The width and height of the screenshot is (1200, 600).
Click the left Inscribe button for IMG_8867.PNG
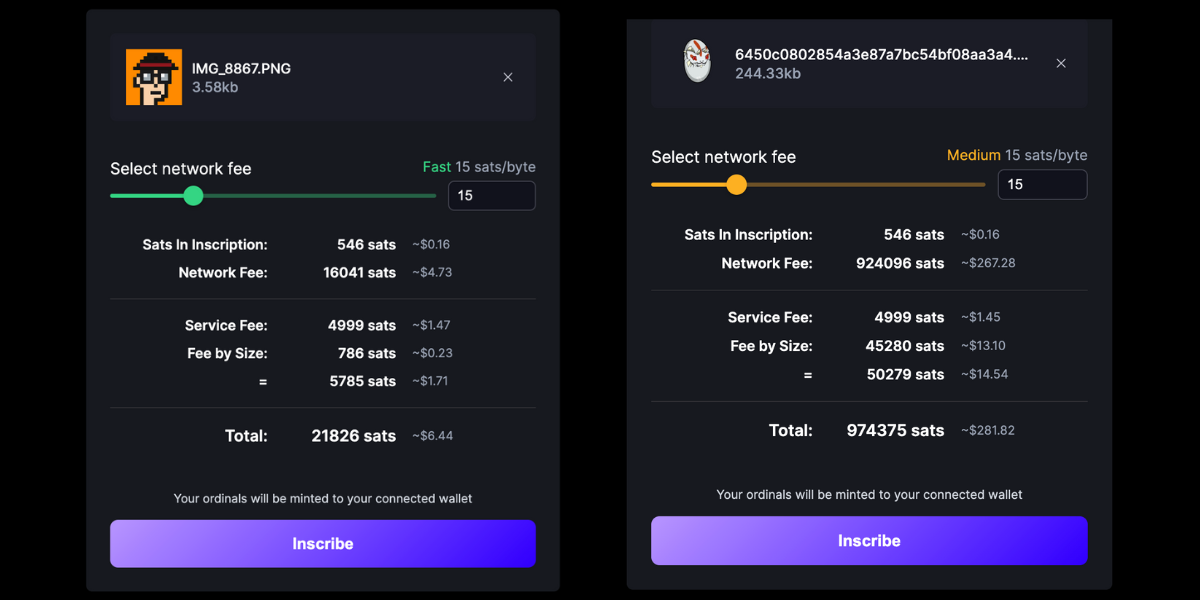point(323,544)
